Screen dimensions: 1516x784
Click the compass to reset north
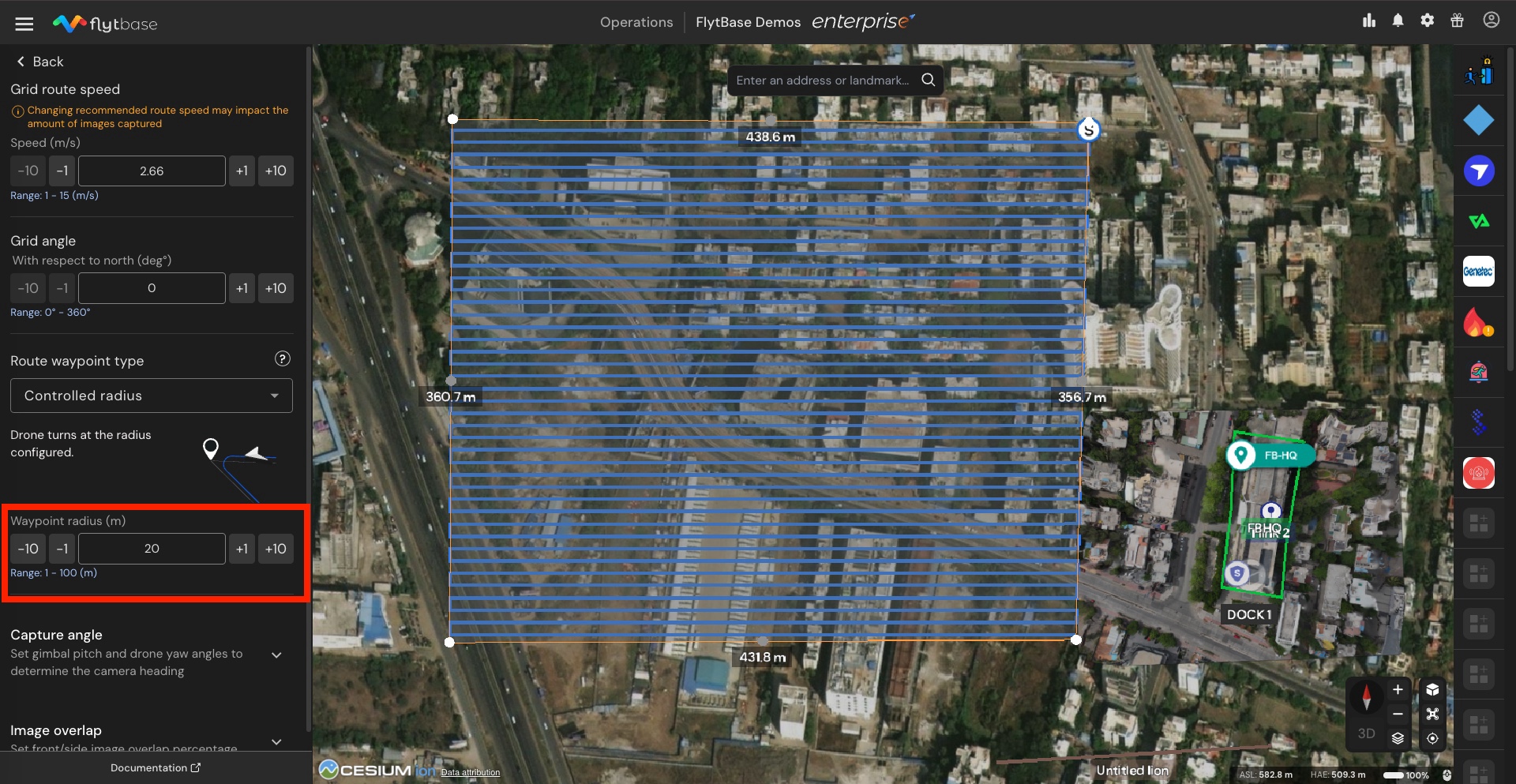[x=1366, y=696]
